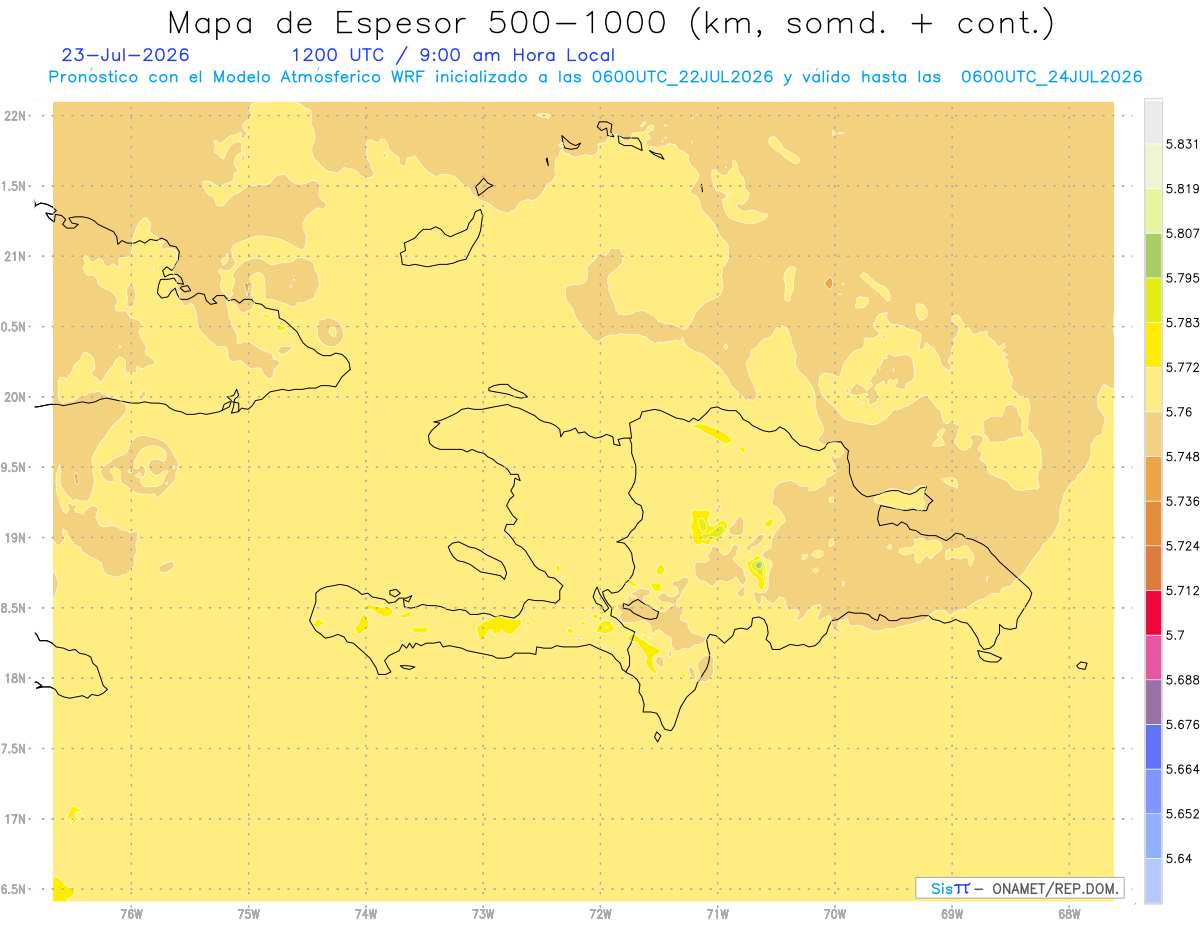Click the colorbar value 5.795
The width and height of the screenshot is (1200, 927).
[x=1182, y=278]
